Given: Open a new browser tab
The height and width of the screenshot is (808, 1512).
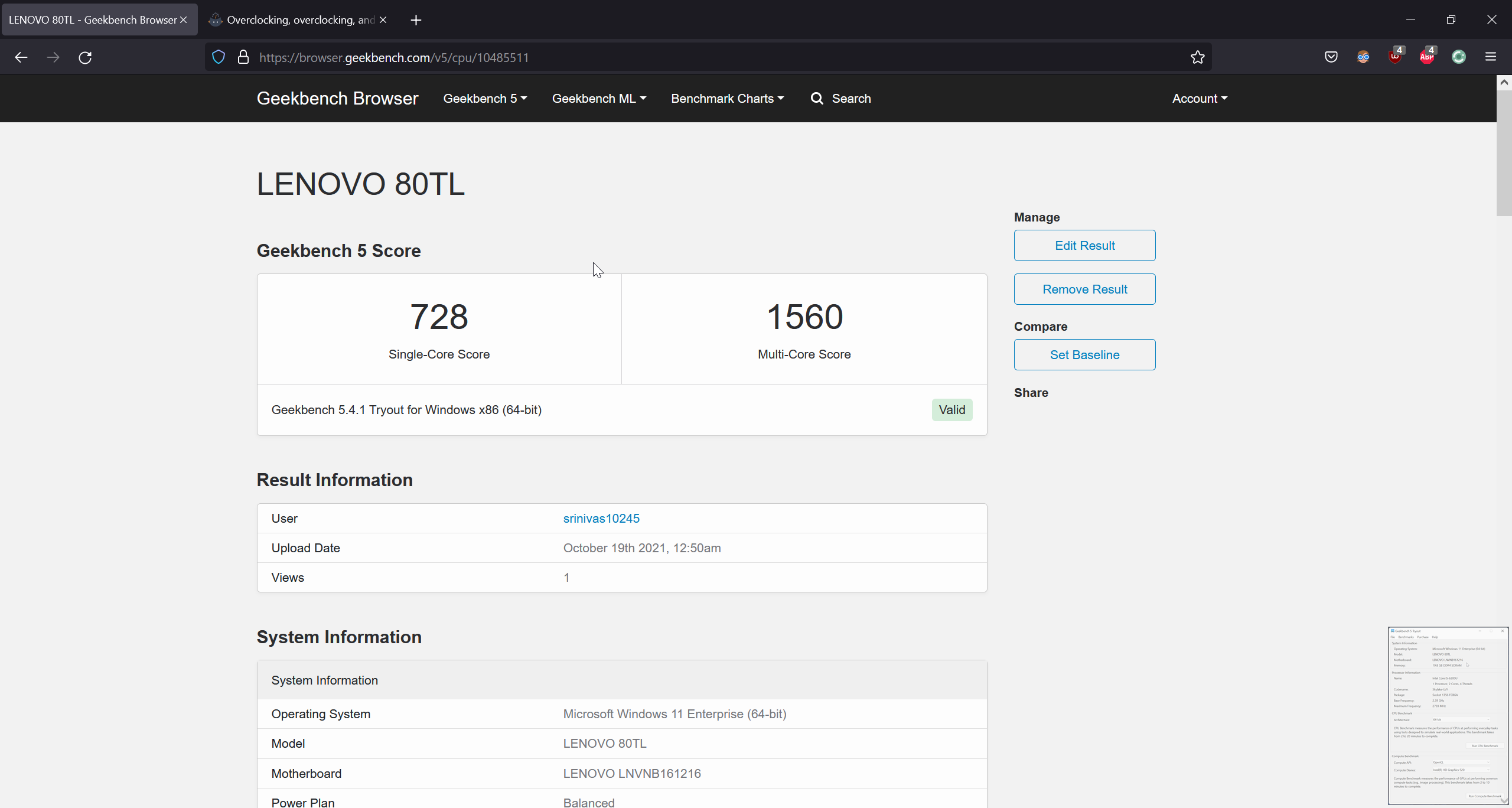Looking at the screenshot, I should pyautogui.click(x=416, y=20).
